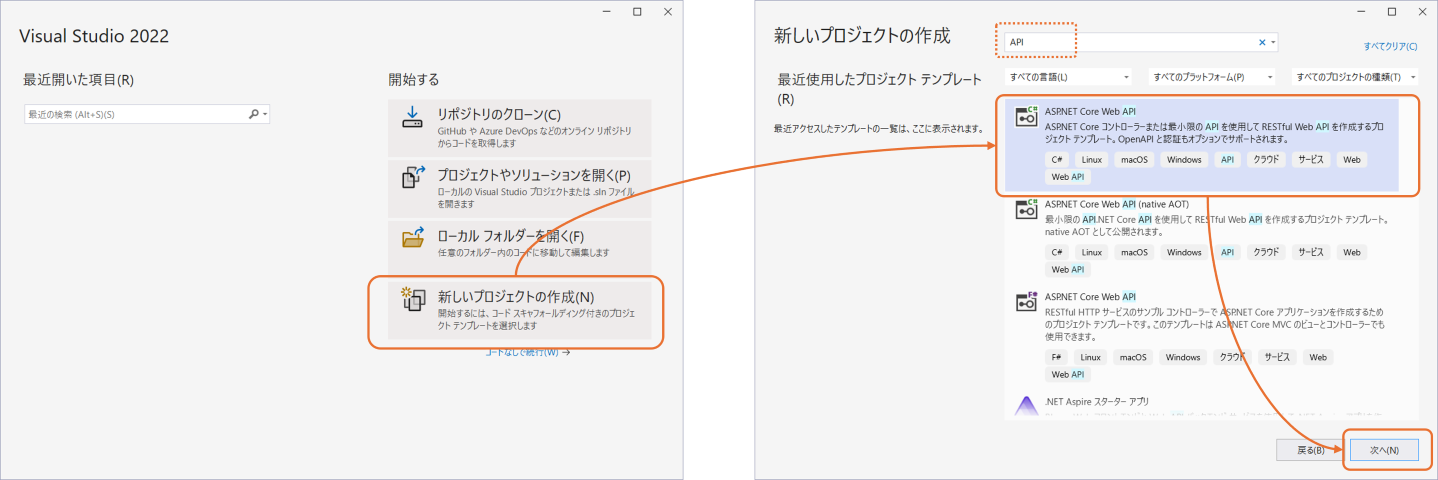Click the 次へ(N) next button

coord(1383,450)
